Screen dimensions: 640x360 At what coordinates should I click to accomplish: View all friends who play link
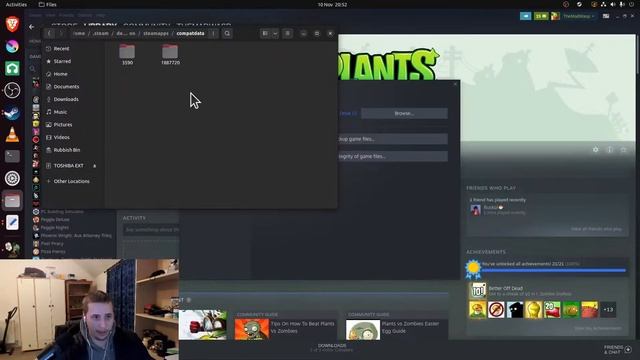click(x=596, y=229)
